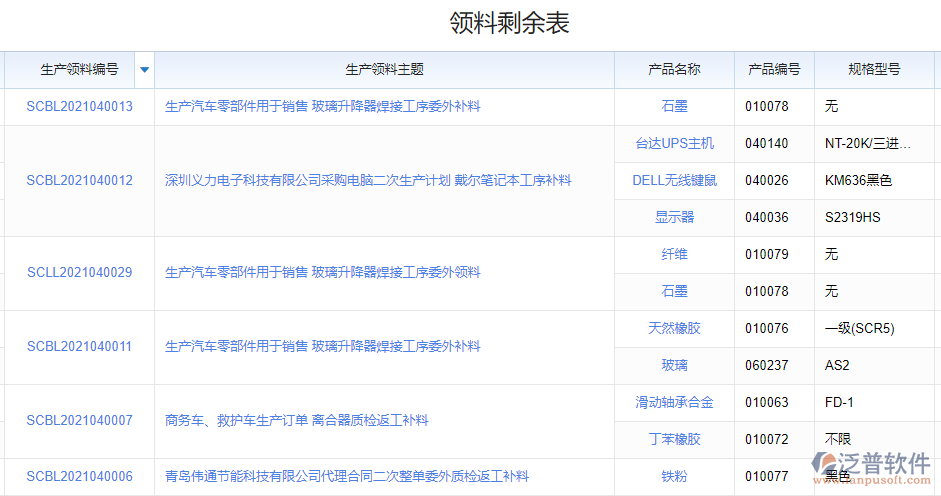Open requisition record SCBL2021040012
The height and width of the screenshot is (496, 941).
(79, 181)
